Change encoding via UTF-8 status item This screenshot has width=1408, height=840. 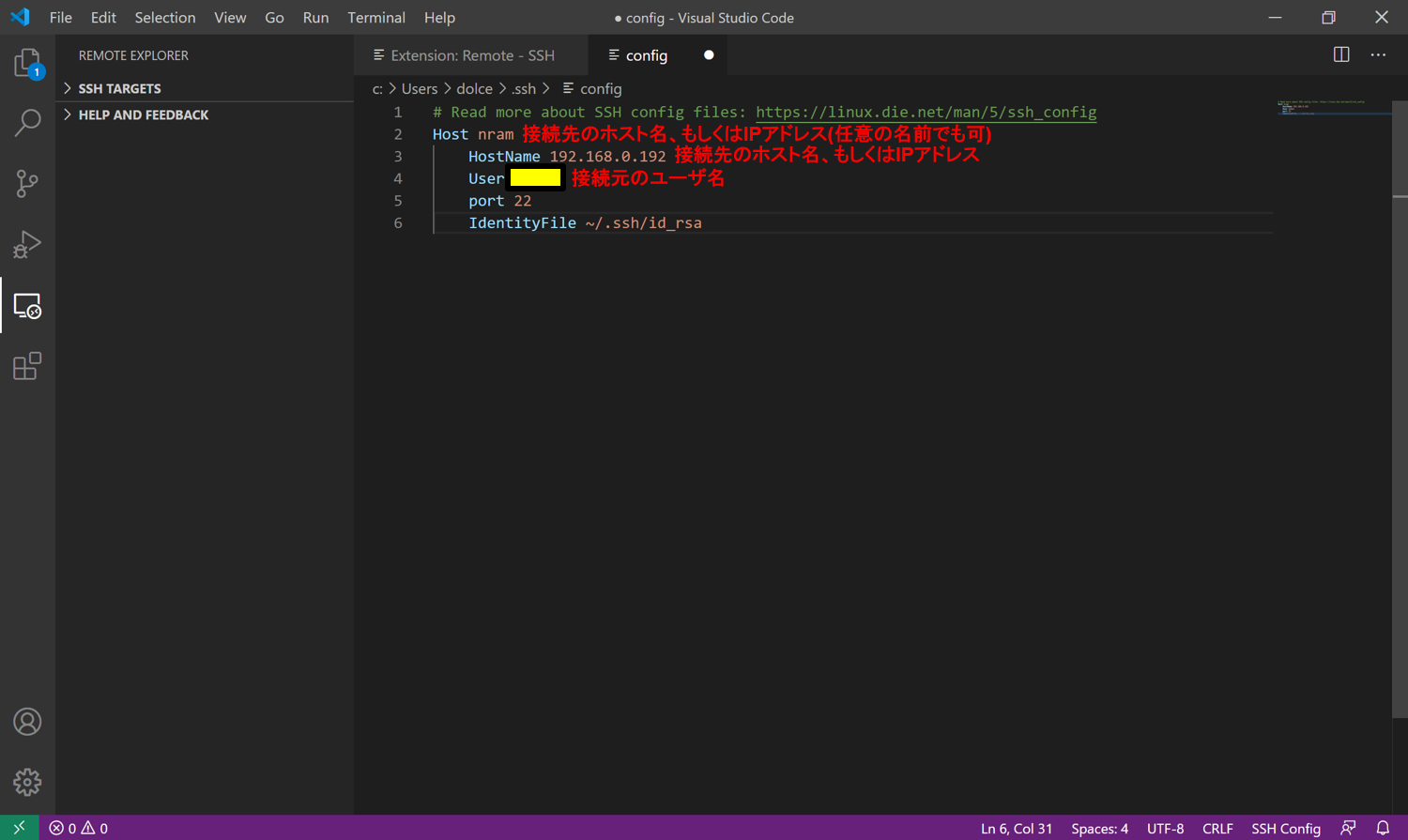pos(1165,828)
